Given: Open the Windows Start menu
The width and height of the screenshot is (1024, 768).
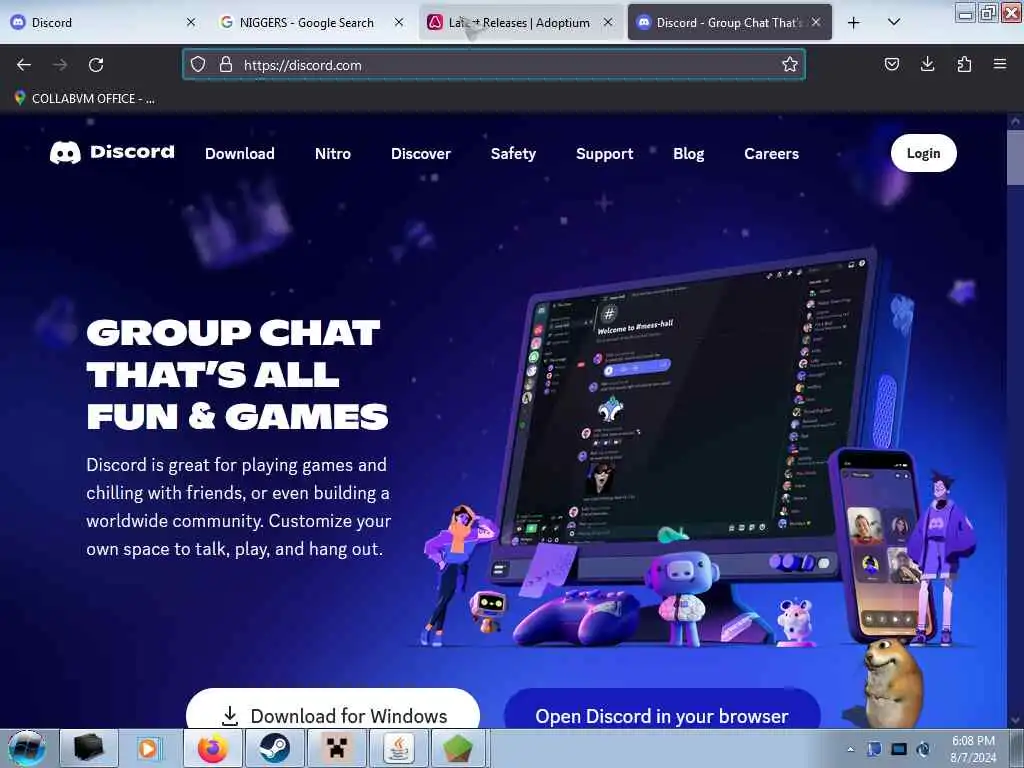Looking at the screenshot, I should pos(27,748).
